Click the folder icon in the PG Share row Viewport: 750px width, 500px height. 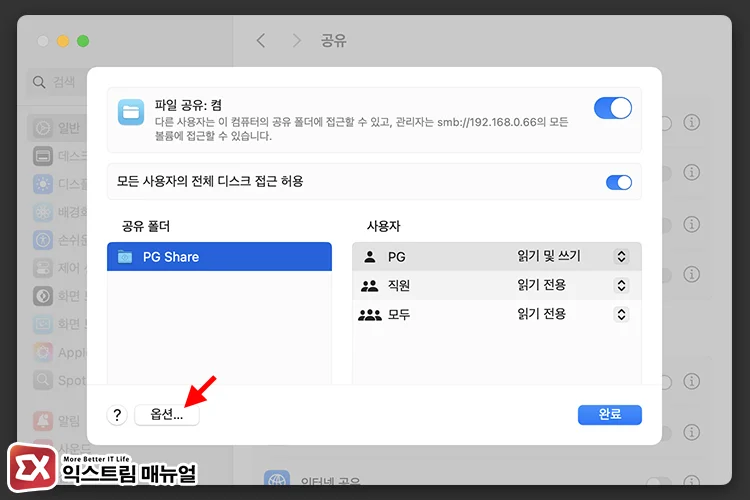click(x=125, y=257)
